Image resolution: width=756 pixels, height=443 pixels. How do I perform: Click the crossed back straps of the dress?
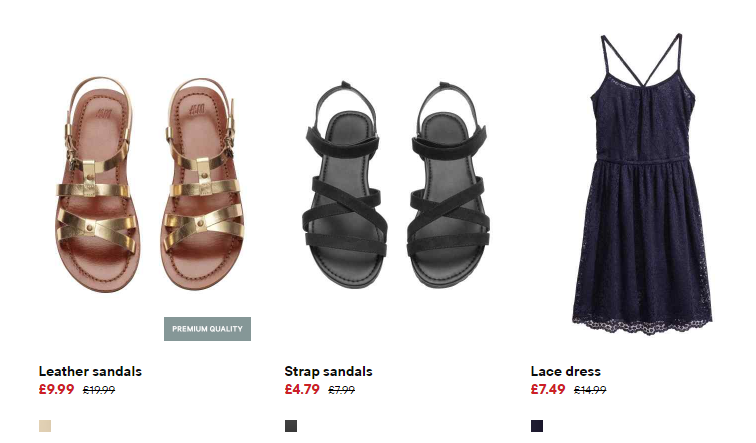pyautogui.click(x=642, y=60)
